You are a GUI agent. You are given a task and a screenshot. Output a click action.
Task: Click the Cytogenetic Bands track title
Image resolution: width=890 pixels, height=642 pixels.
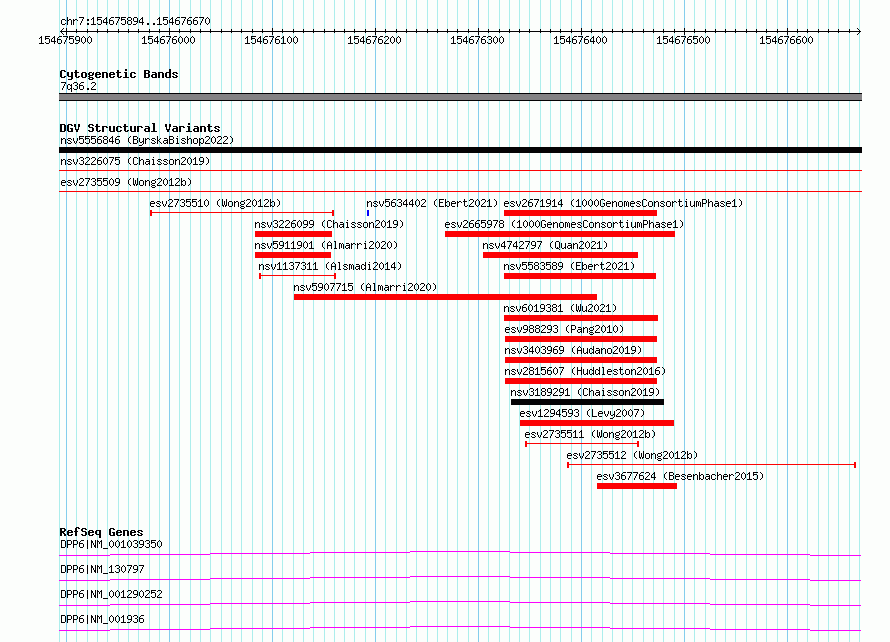pyautogui.click(x=119, y=74)
